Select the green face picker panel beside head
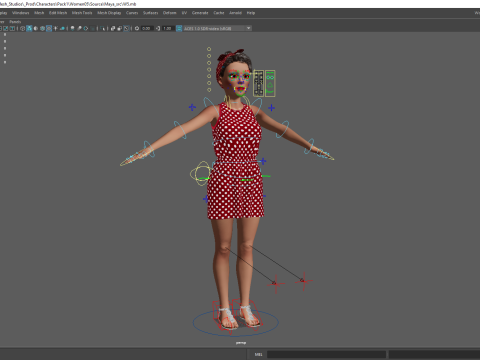Image resolution: width=480 pixels, height=360 pixels. [x=270, y=83]
